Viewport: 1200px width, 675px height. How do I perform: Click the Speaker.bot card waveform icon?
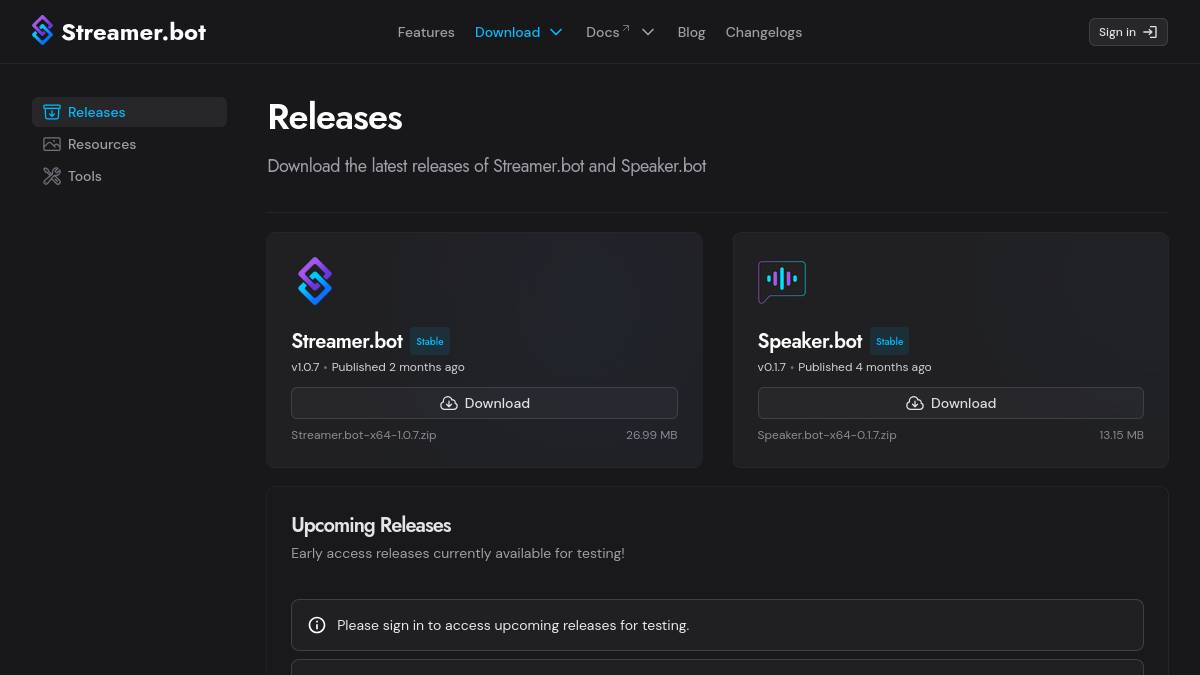(x=782, y=282)
